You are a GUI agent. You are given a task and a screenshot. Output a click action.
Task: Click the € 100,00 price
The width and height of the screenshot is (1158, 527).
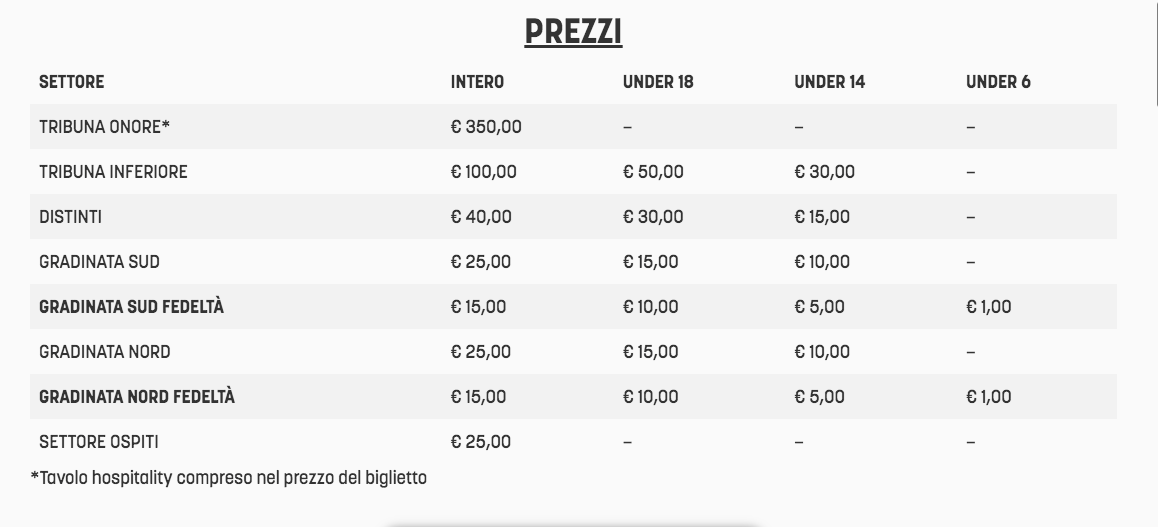coord(484,172)
